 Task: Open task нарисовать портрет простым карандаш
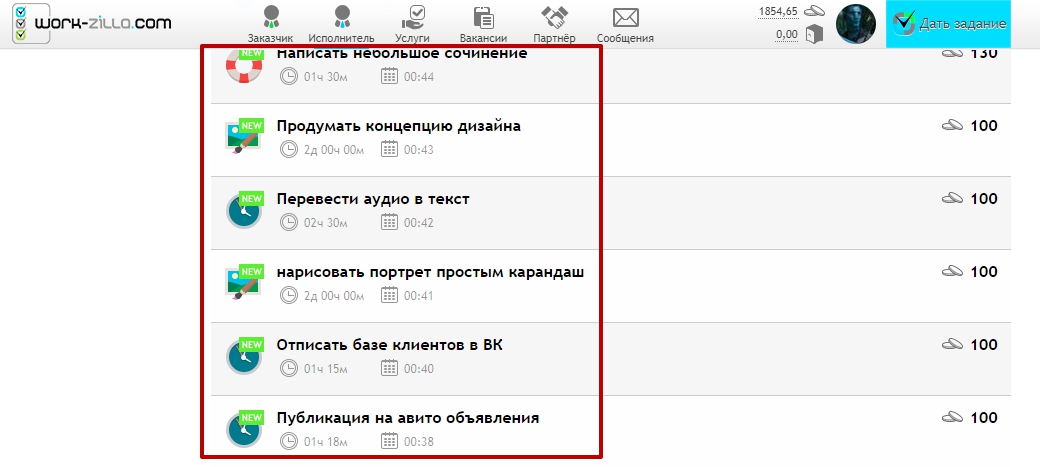coord(430,272)
